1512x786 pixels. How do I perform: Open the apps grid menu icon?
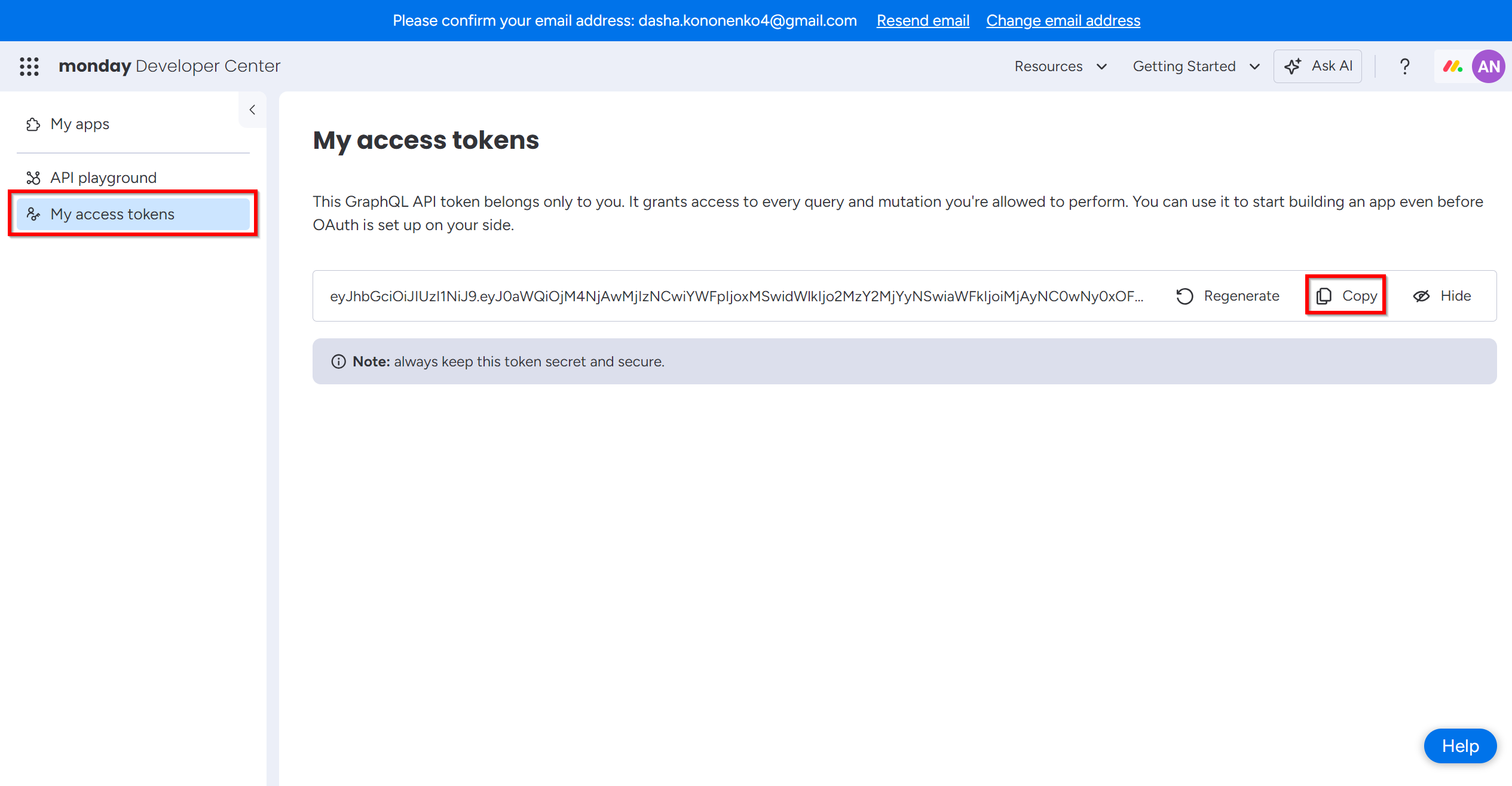click(x=29, y=66)
